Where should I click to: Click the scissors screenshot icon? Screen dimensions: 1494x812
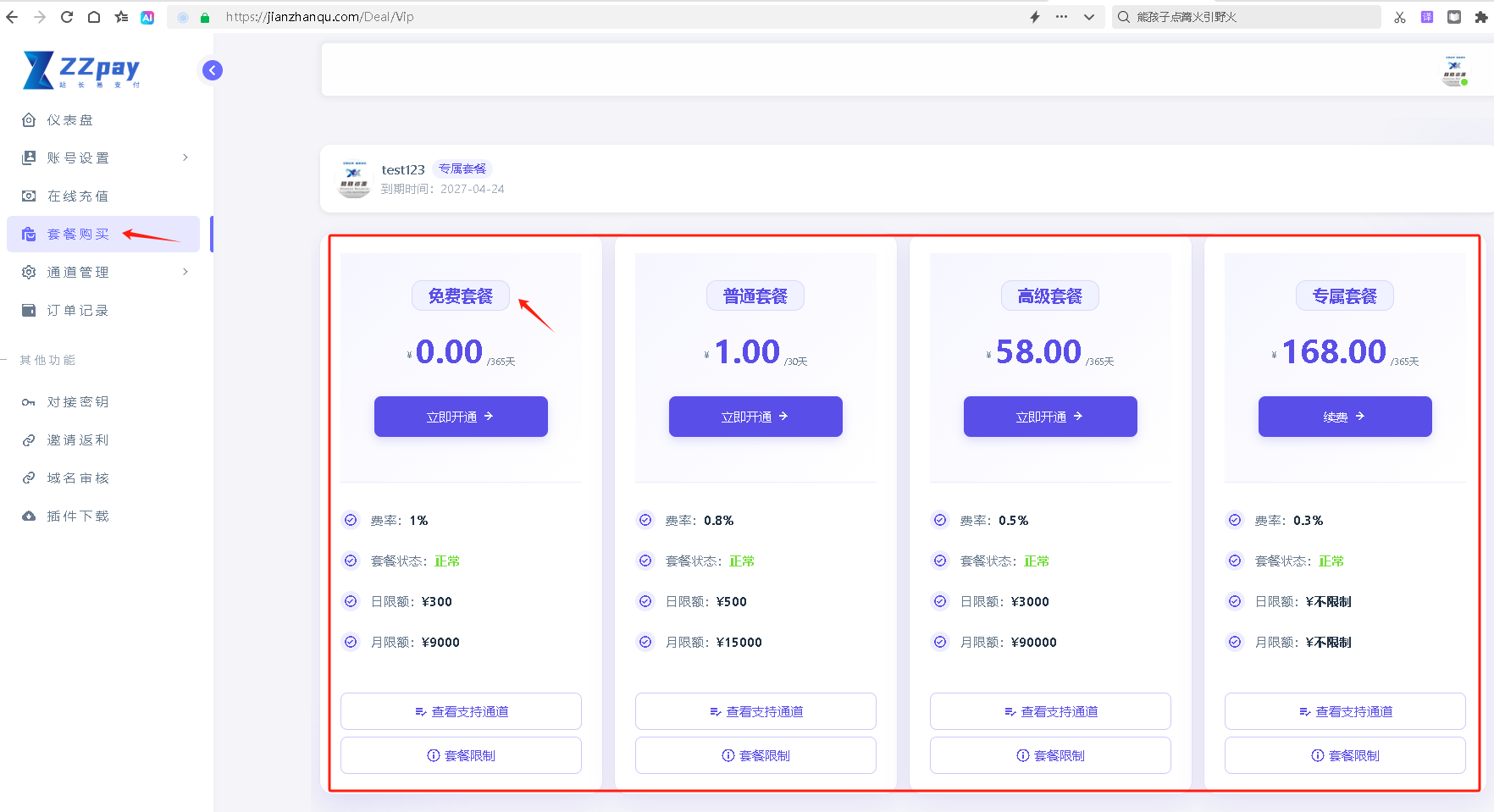pos(1400,17)
